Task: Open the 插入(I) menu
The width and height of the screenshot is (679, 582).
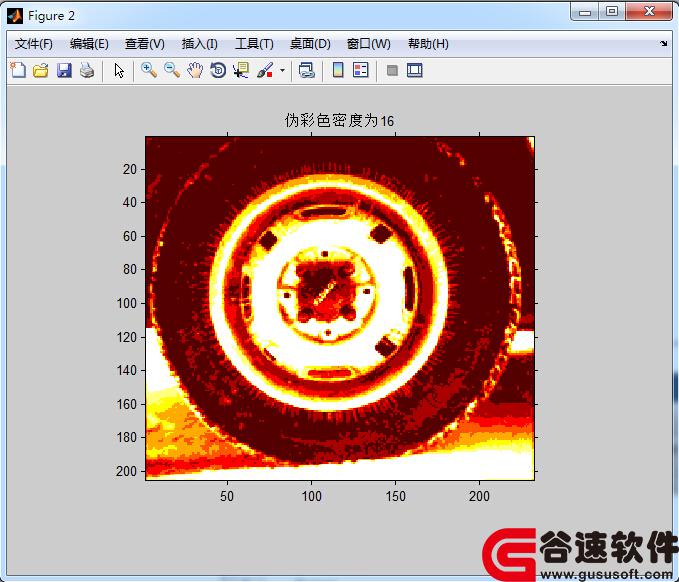Action: [x=199, y=44]
